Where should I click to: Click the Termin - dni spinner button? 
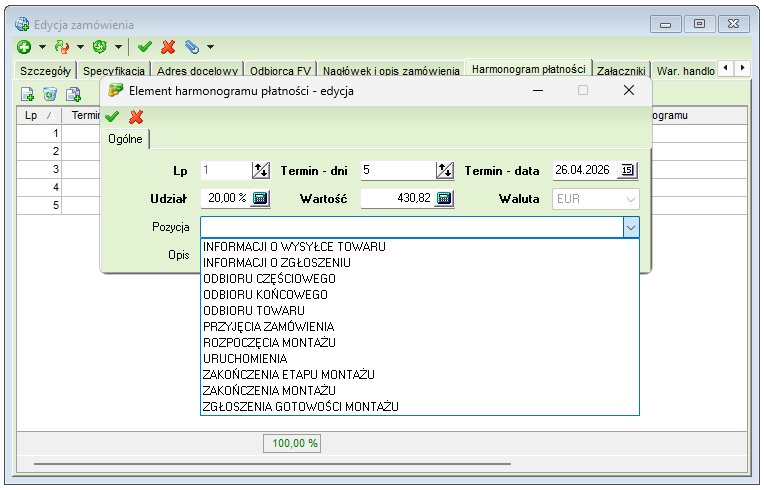tap(444, 170)
